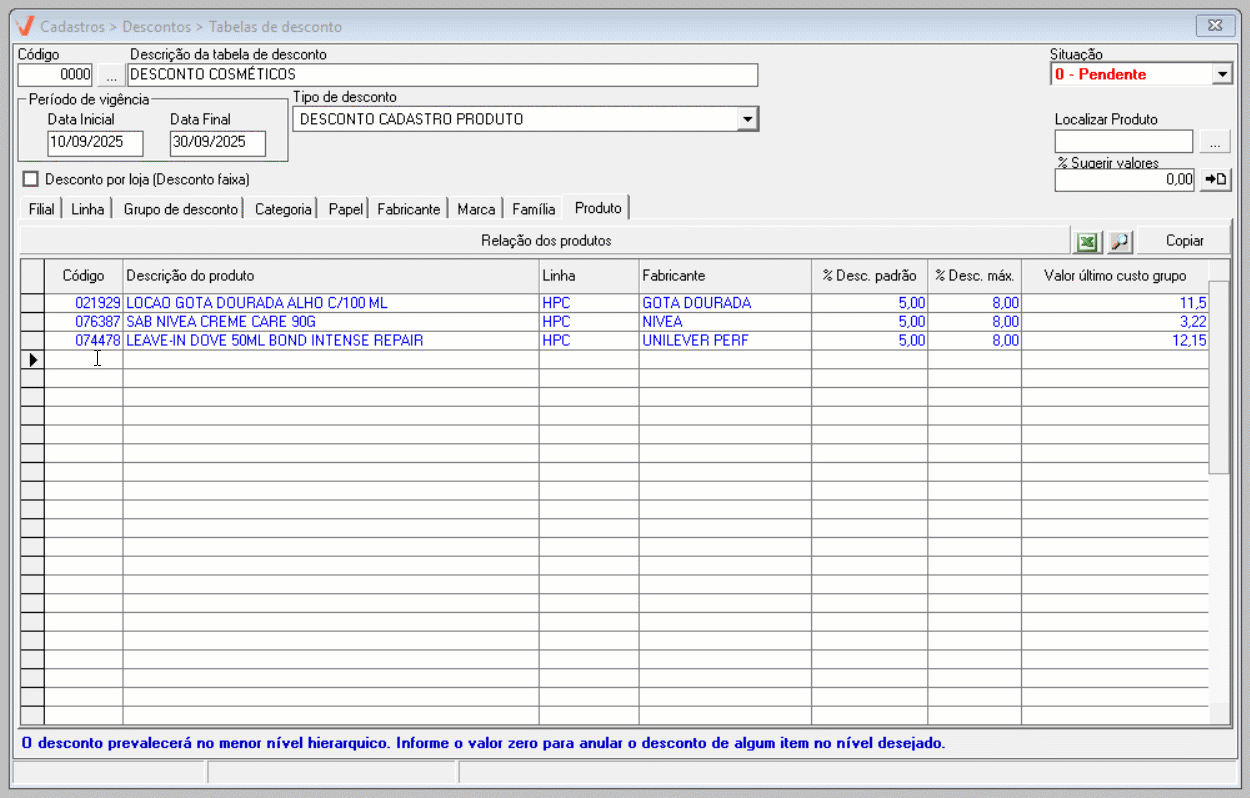Switch to the Filial tab
Viewport: 1250px width, 798px height.
[41, 209]
